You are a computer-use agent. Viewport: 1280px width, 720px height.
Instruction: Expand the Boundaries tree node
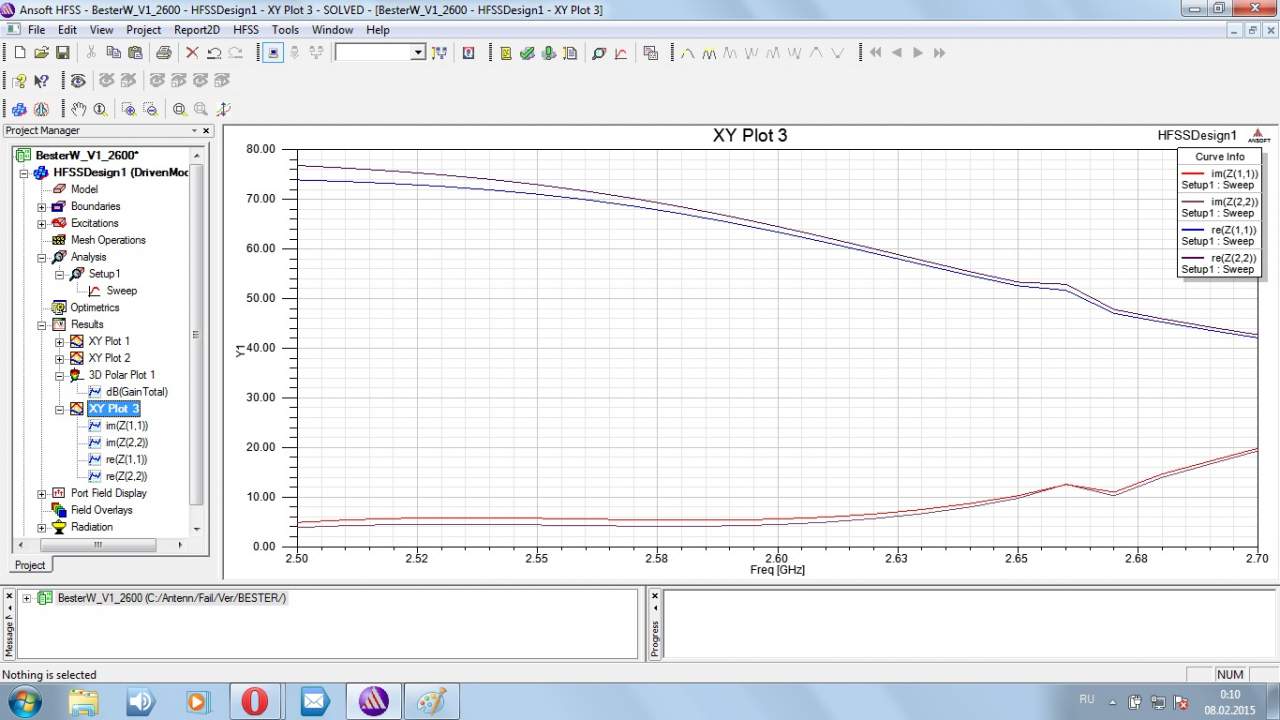pyautogui.click(x=42, y=207)
